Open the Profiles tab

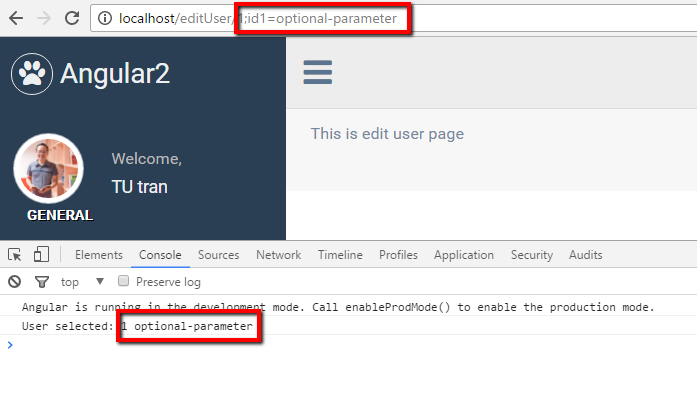tap(398, 255)
